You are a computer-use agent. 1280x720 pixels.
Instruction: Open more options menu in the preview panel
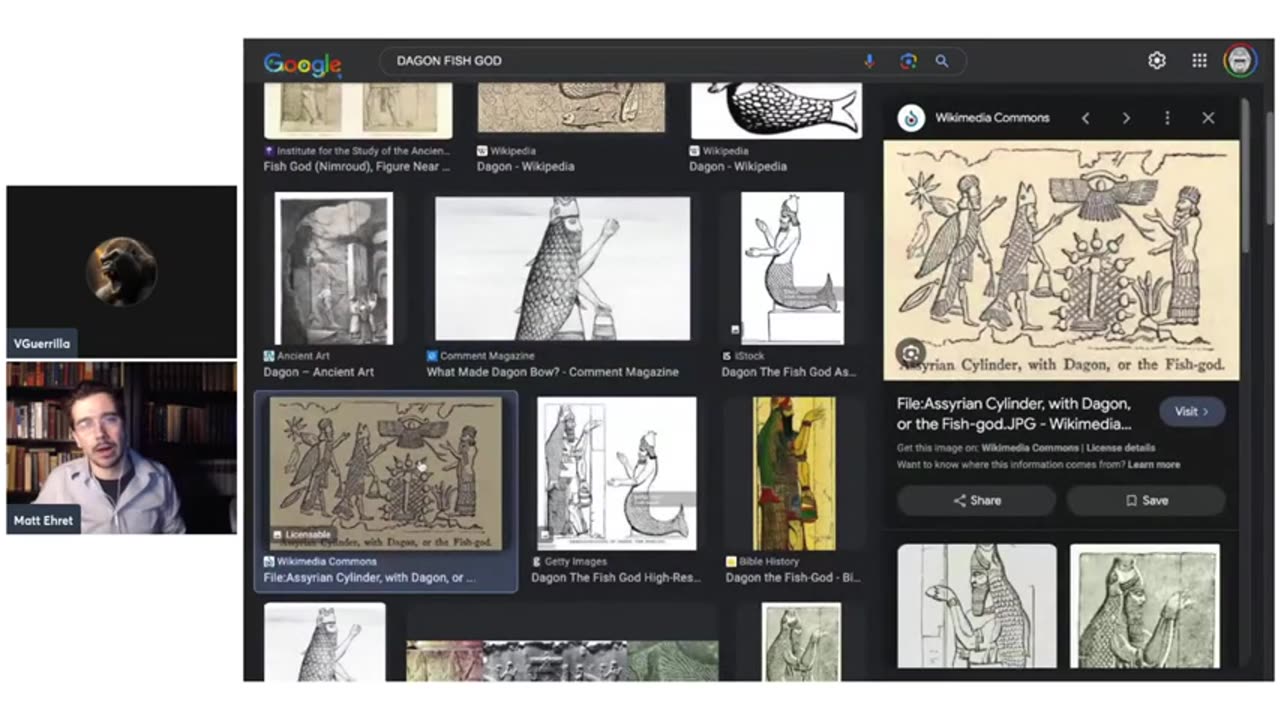[x=1167, y=118]
